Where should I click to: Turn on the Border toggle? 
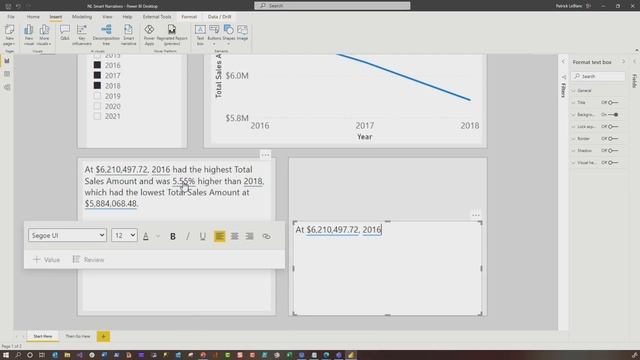(x=613, y=139)
